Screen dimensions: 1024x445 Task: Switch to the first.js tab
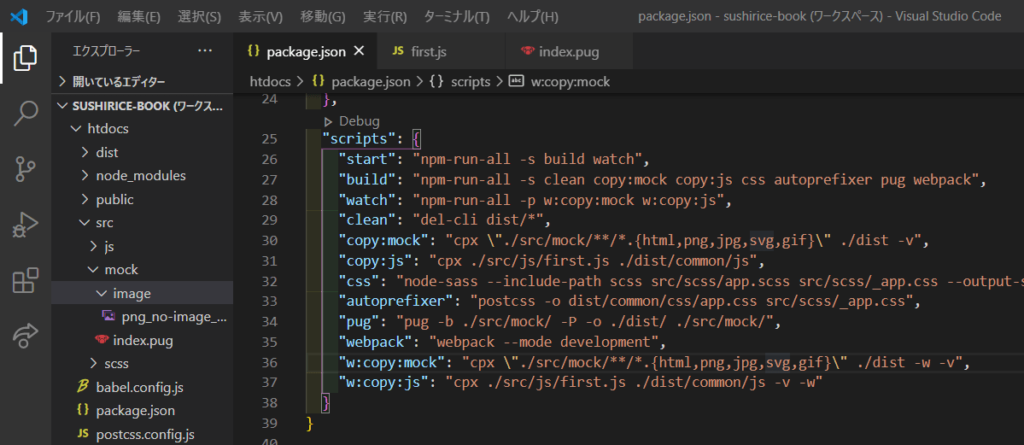(441, 52)
